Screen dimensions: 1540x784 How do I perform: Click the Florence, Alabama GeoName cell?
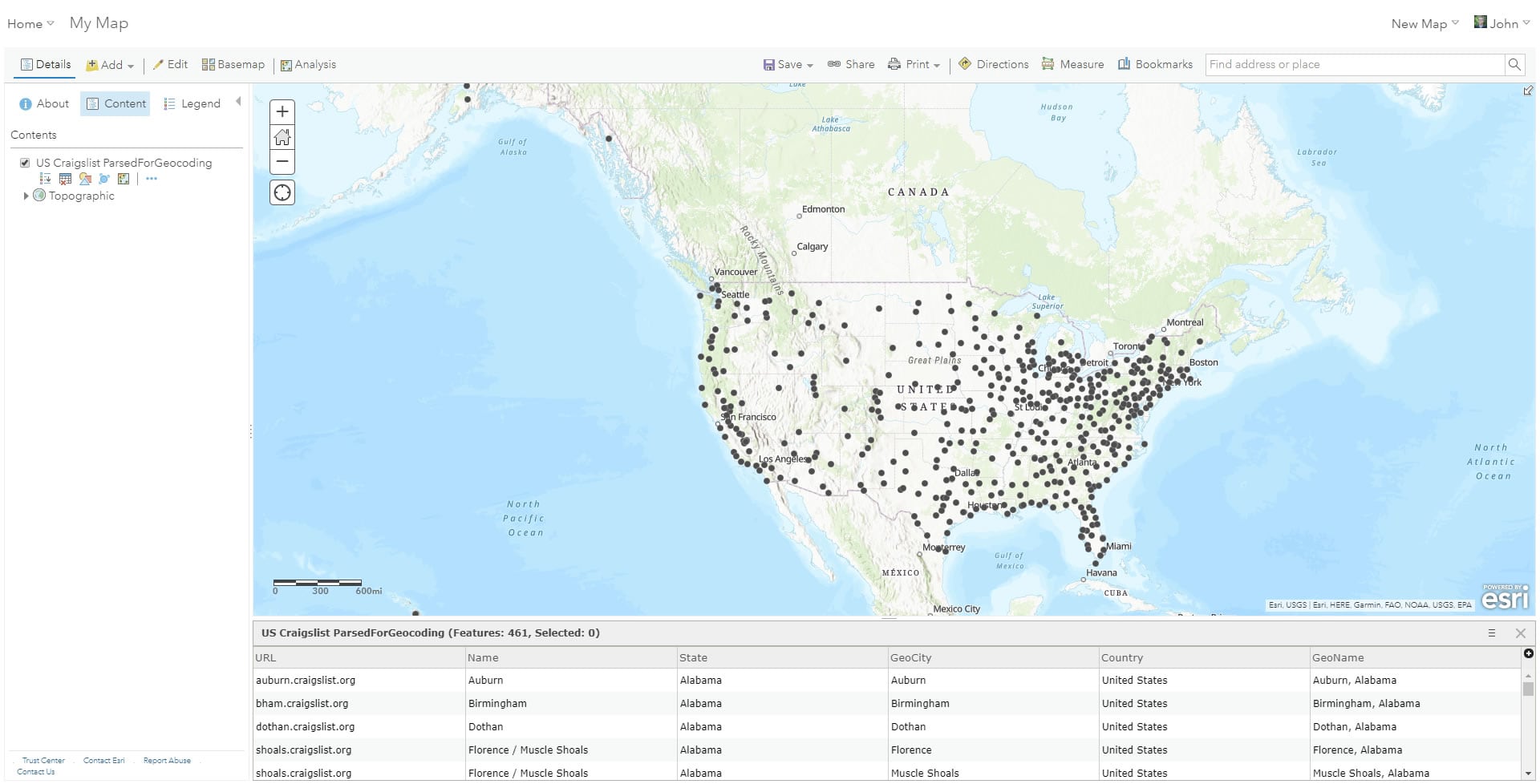[x=1415, y=750]
